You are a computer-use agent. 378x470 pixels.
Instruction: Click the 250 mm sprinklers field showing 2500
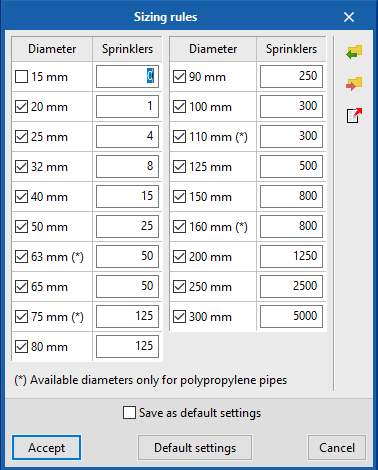(x=291, y=286)
